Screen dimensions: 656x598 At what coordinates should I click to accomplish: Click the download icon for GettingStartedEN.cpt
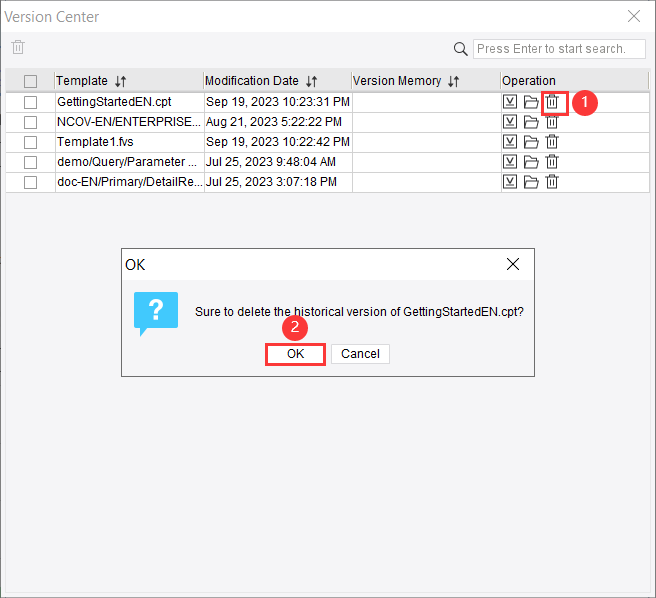(510, 102)
